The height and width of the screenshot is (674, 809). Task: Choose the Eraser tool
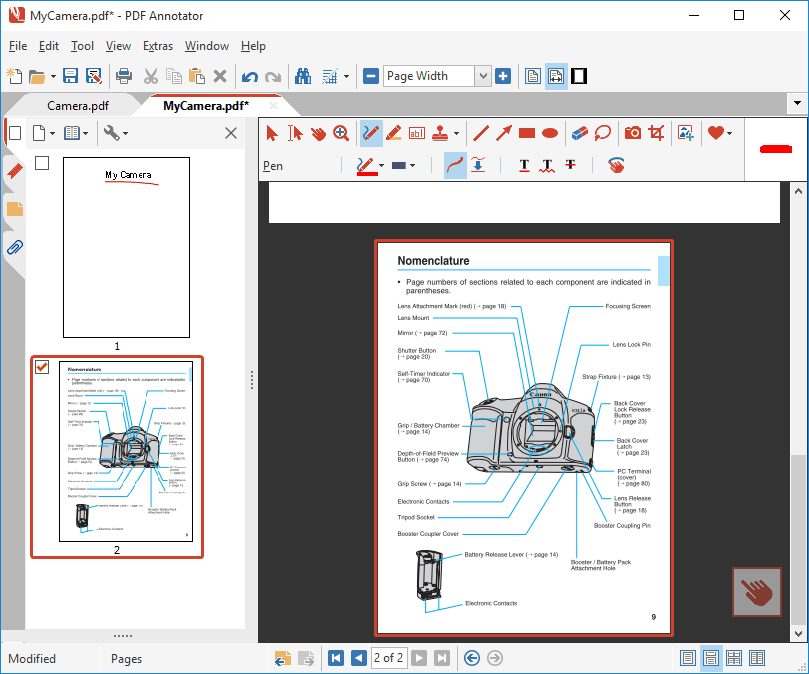[x=580, y=133]
